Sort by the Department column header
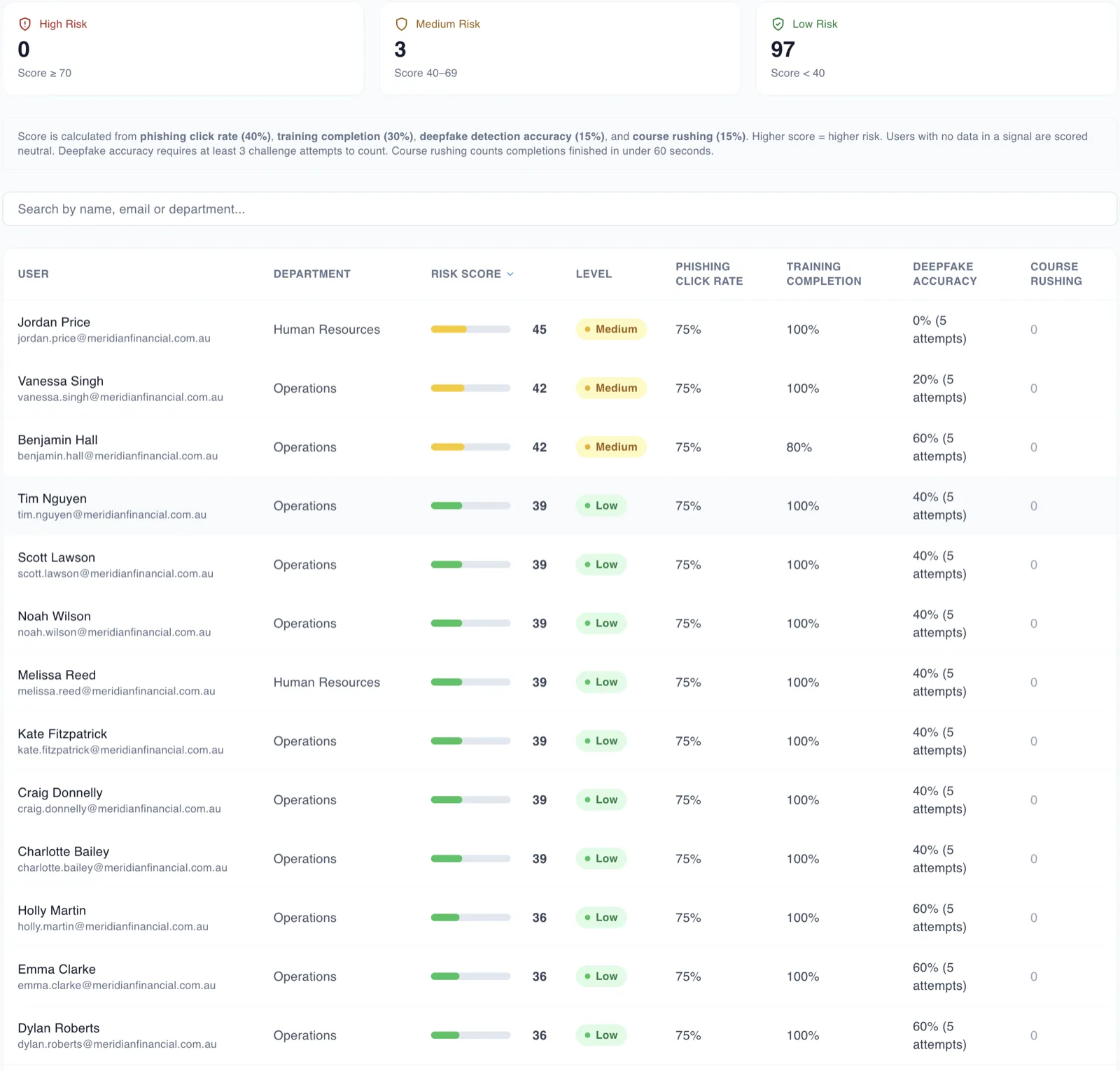 pos(311,274)
